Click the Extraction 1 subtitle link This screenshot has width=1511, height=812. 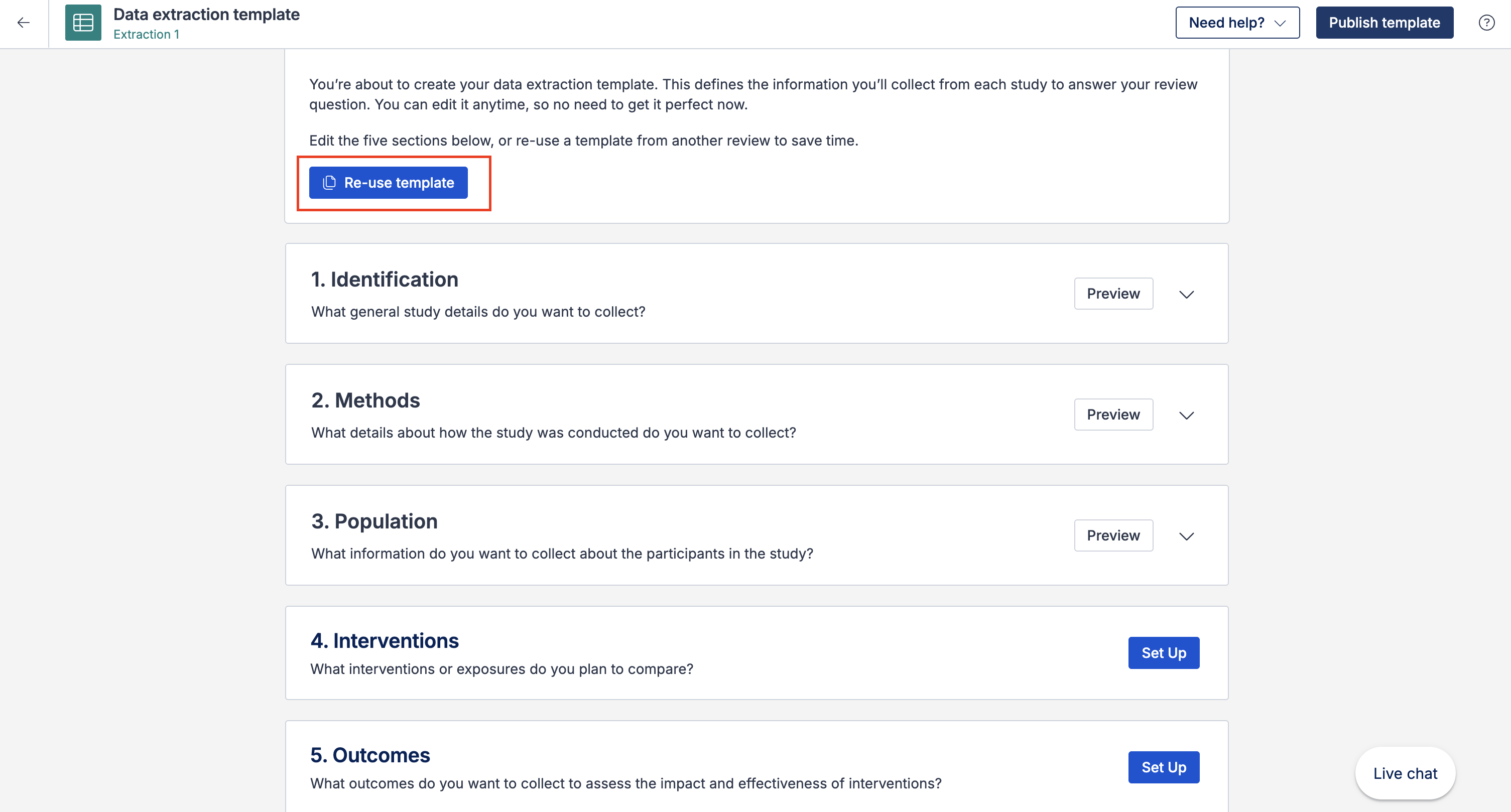[146, 35]
